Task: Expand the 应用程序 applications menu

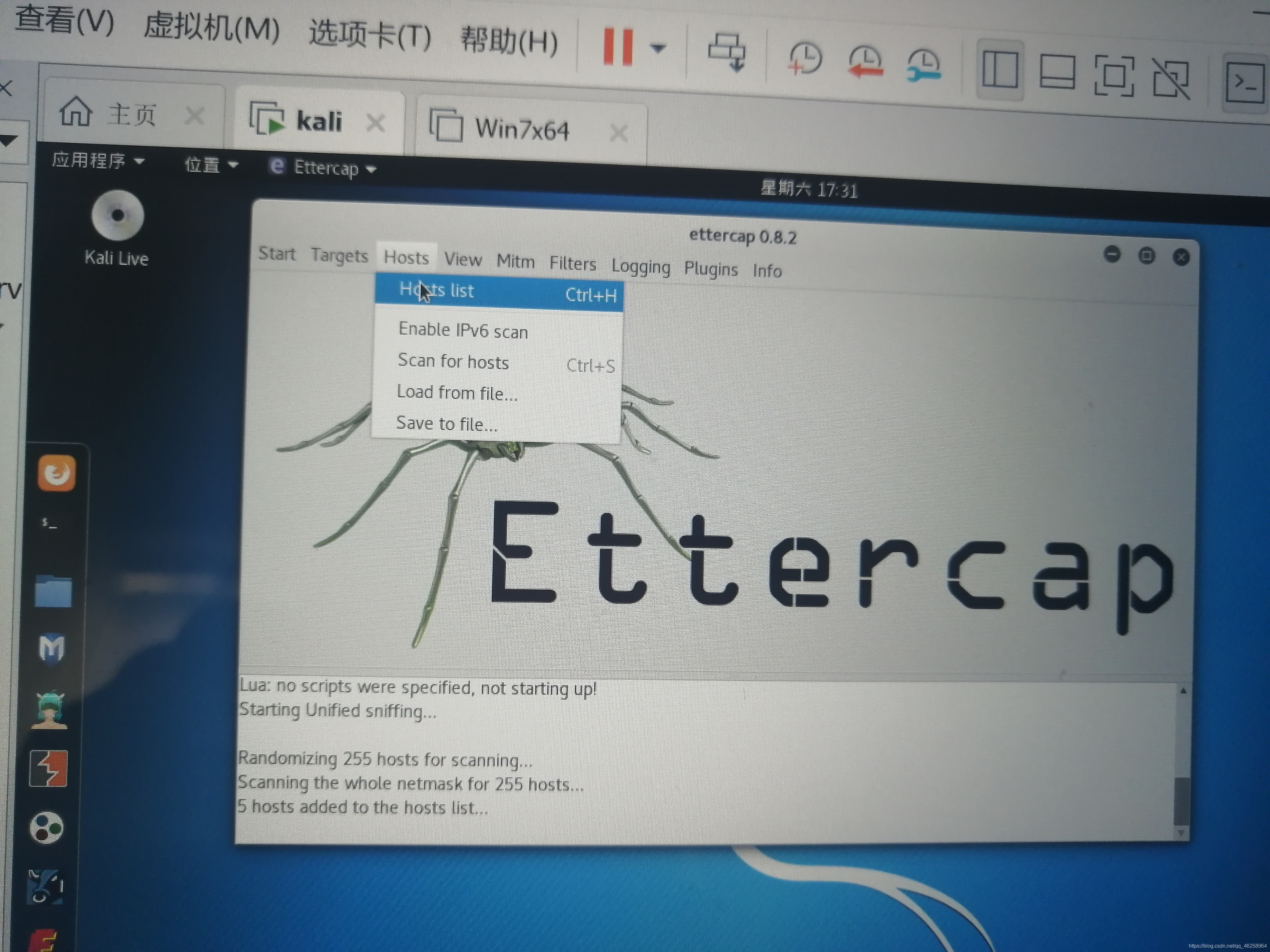Action: pyautogui.click(x=98, y=161)
